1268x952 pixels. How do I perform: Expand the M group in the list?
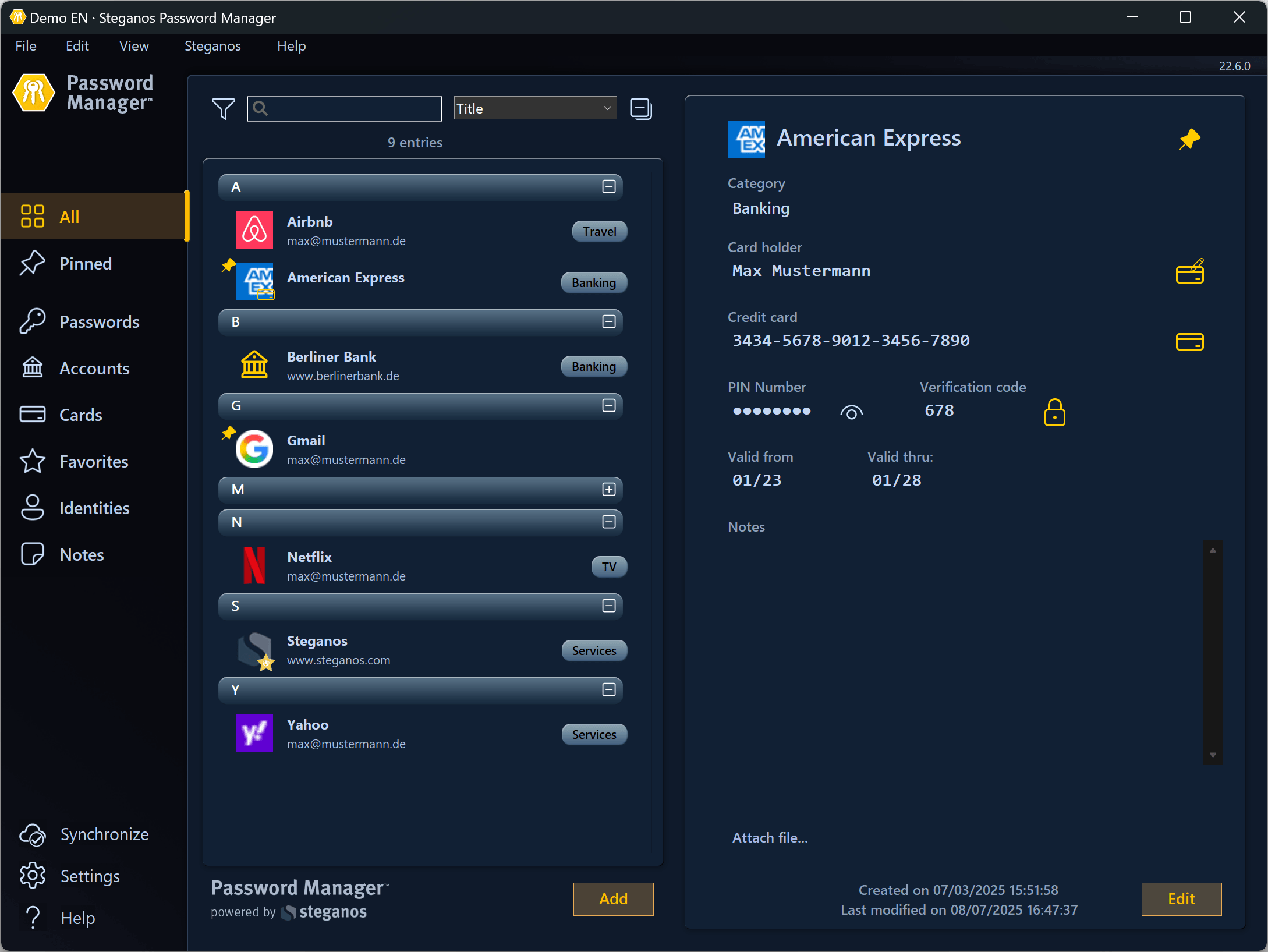coord(609,490)
